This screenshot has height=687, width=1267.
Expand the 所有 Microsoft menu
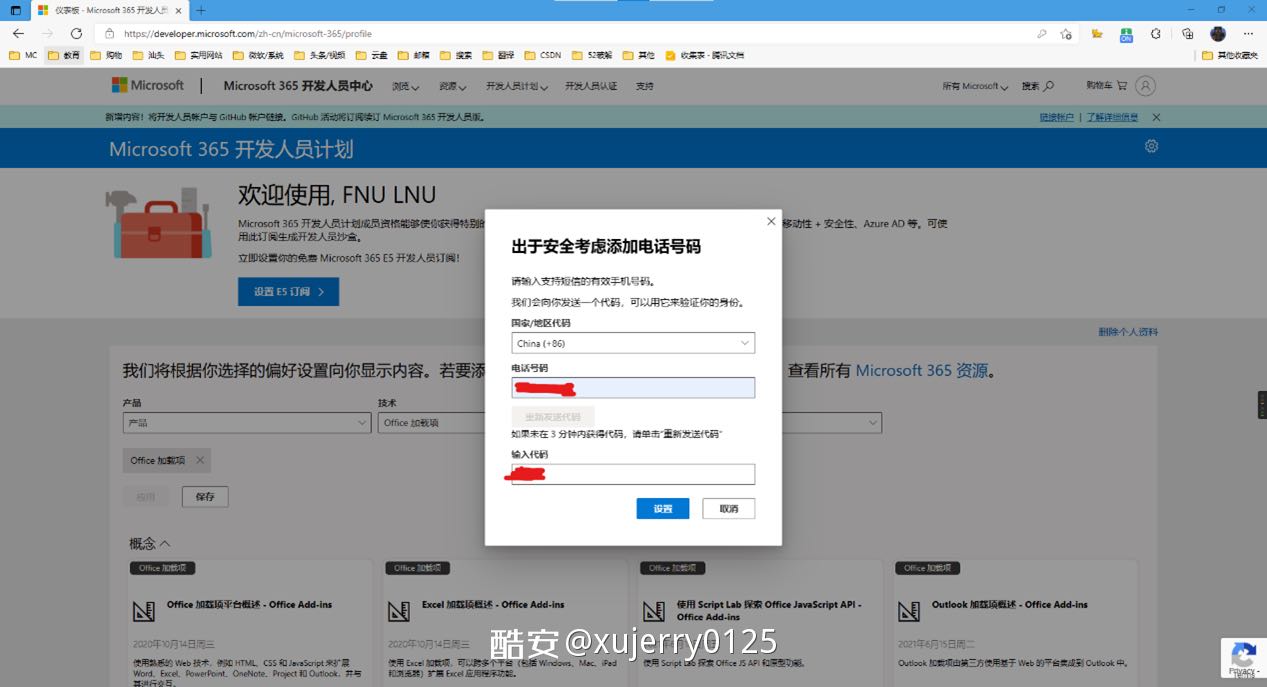pos(975,86)
